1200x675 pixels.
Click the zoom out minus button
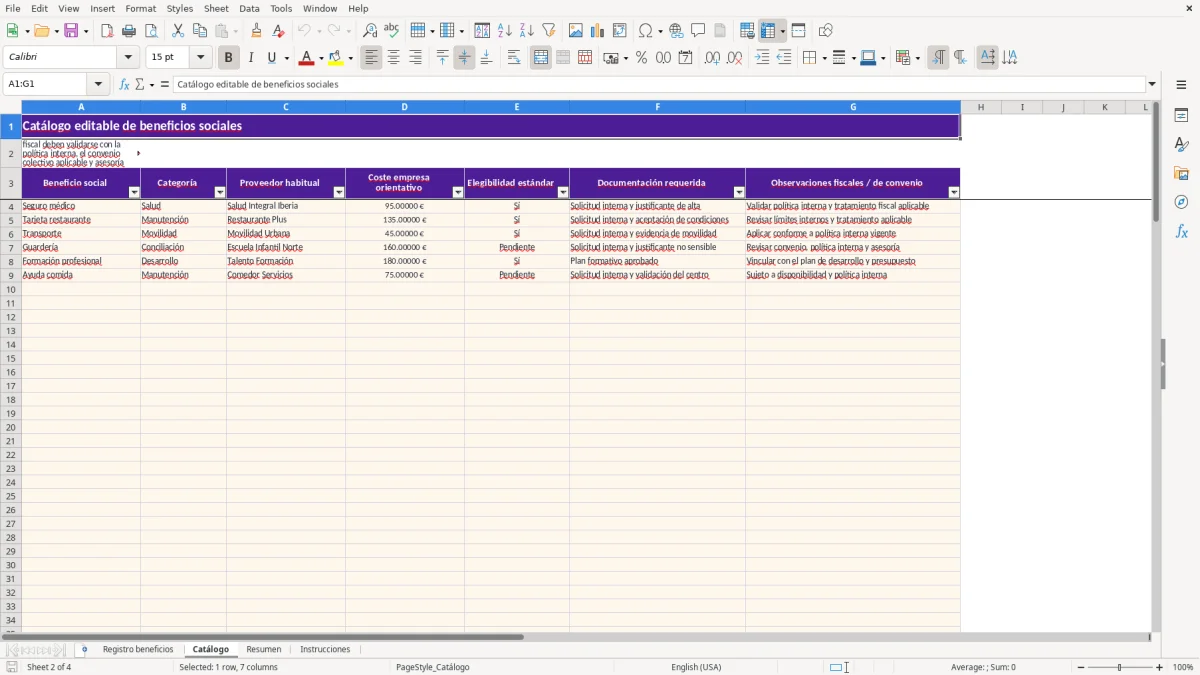(1081, 667)
